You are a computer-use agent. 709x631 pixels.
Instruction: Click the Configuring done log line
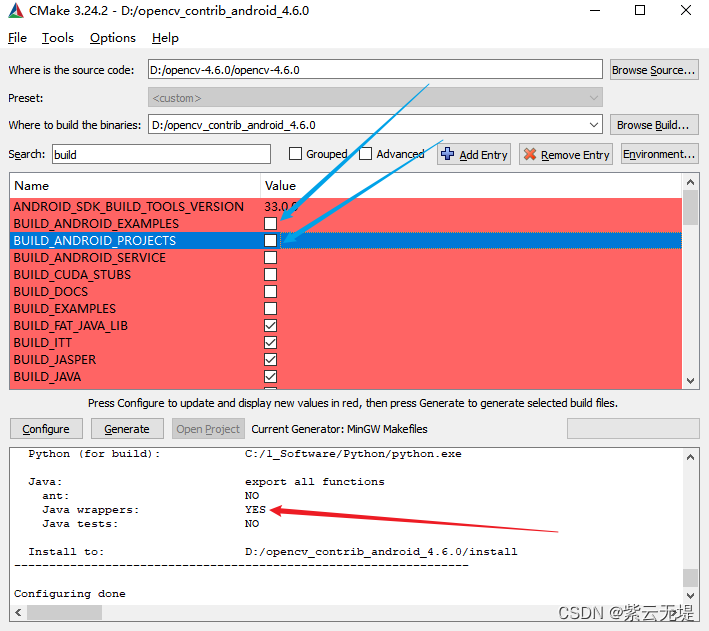click(x=70, y=593)
